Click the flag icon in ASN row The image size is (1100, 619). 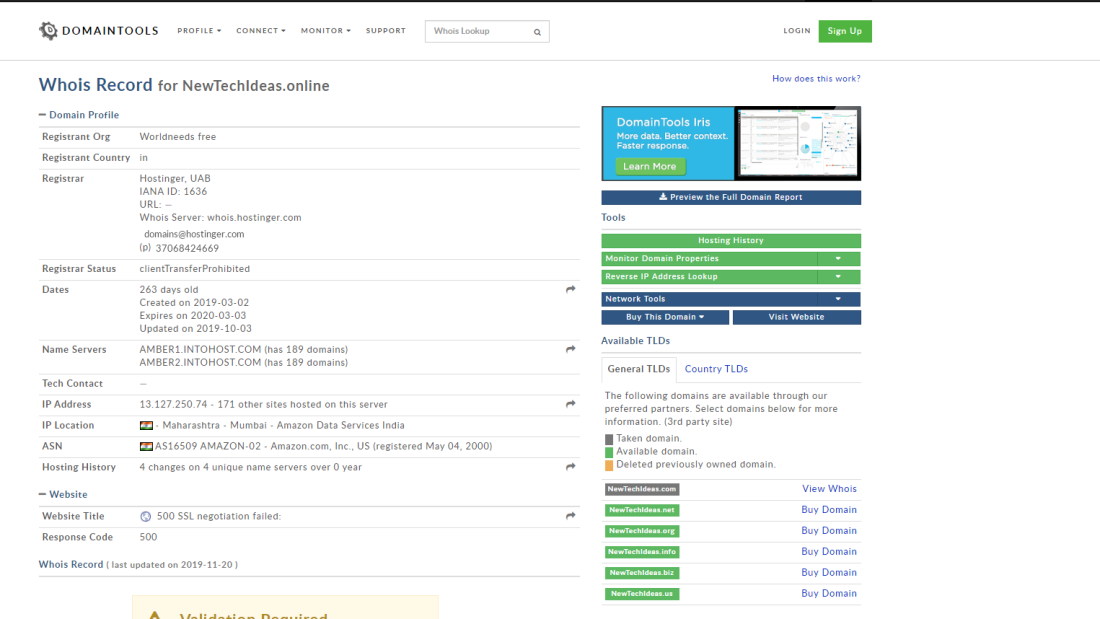[146, 446]
